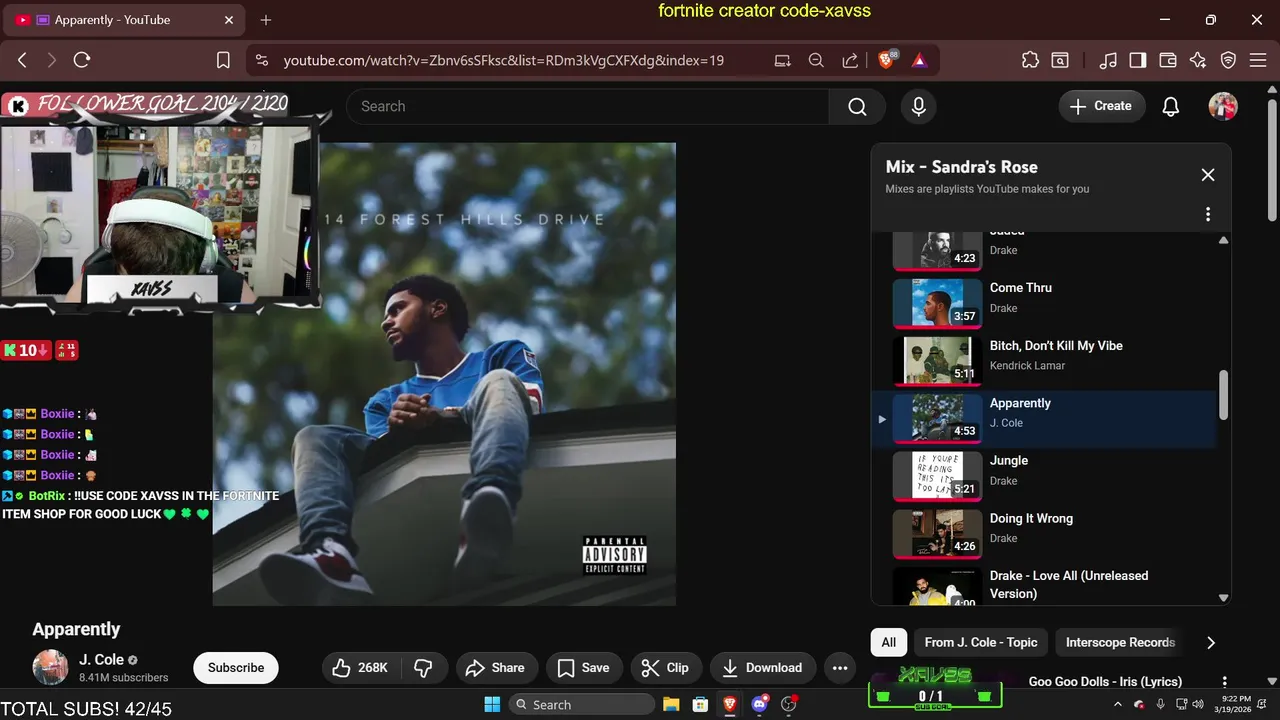Click the album art video player
Screen dimensions: 1280x720
tap(444, 374)
